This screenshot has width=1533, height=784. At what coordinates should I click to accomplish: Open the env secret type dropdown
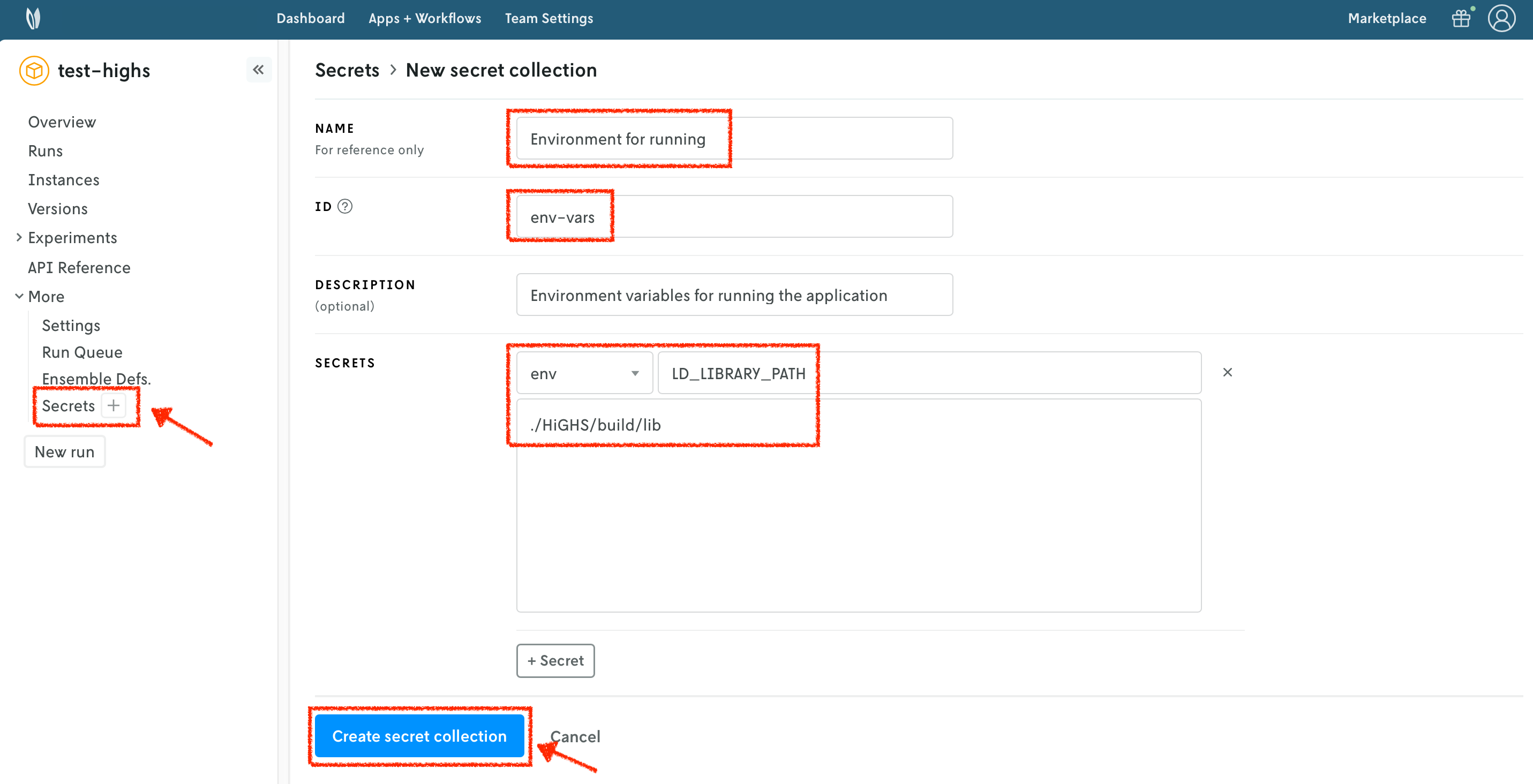tap(584, 374)
